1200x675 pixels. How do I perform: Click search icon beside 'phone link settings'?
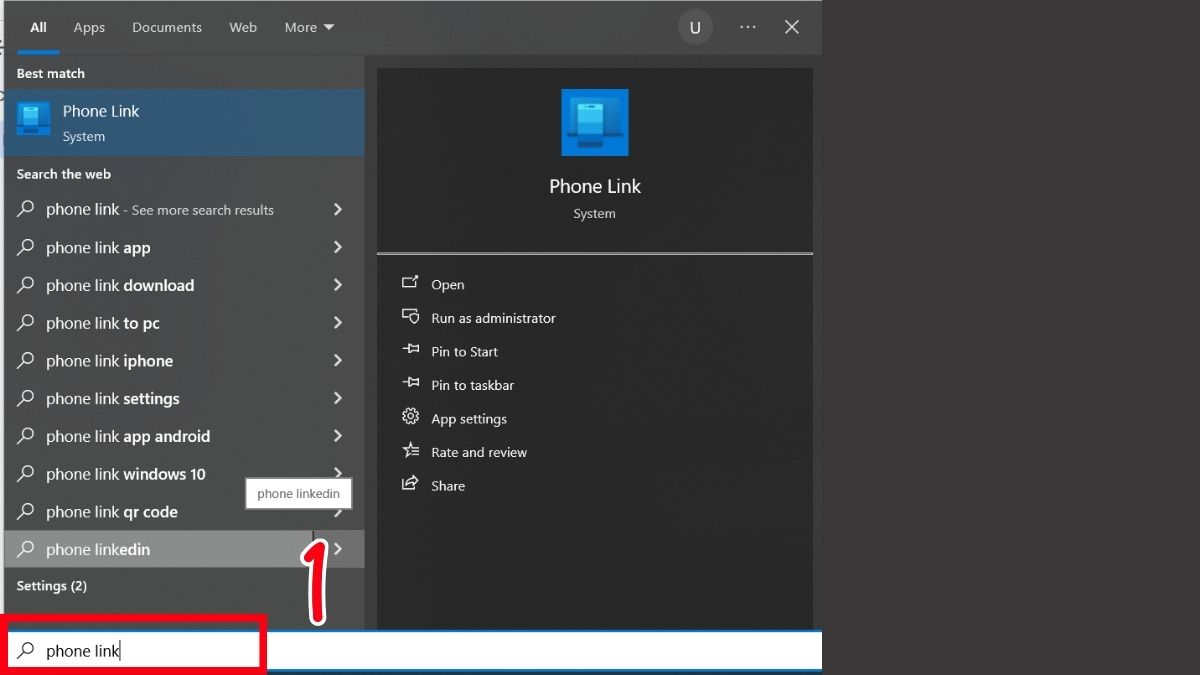tap(26, 398)
